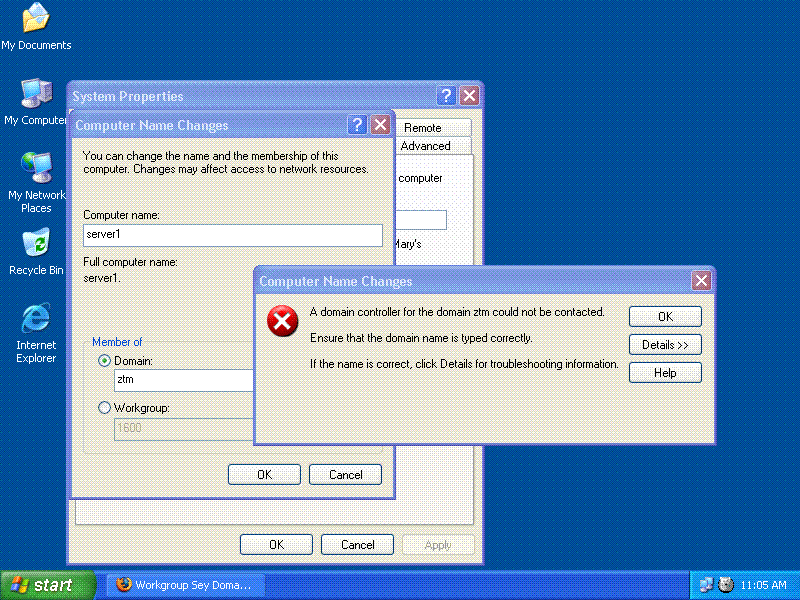Screen dimensions: 800x600
Task: Click help question mark in Computer Name Changes
Action: pos(357,125)
